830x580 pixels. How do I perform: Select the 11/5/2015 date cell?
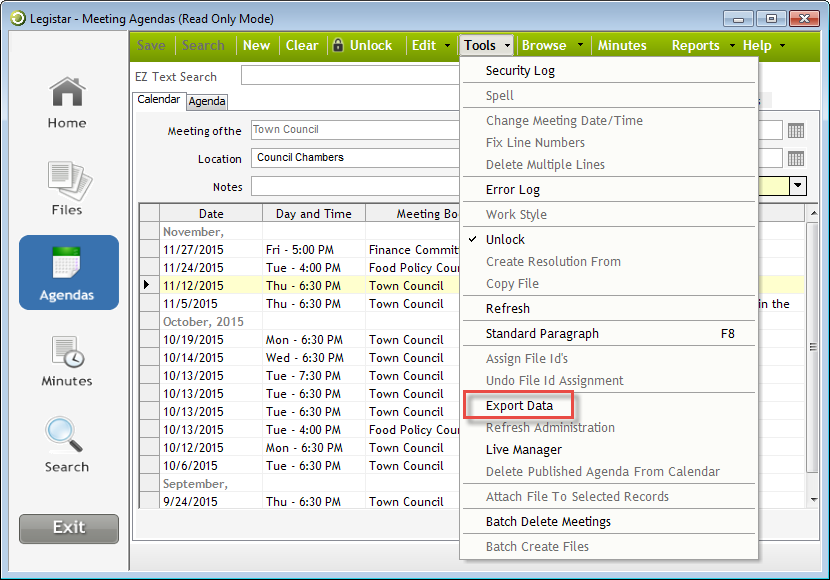[x=211, y=304]
